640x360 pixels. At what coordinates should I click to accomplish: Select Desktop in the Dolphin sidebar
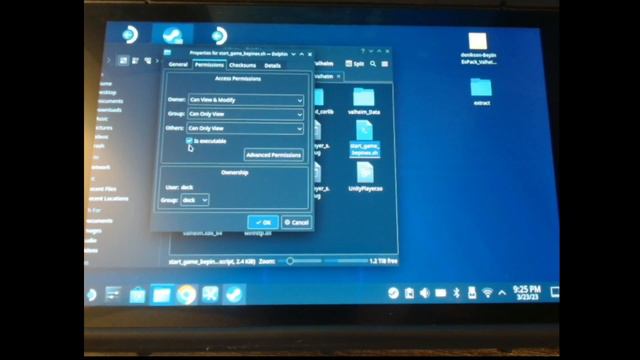pyautogui.click(x=107, y=92)
